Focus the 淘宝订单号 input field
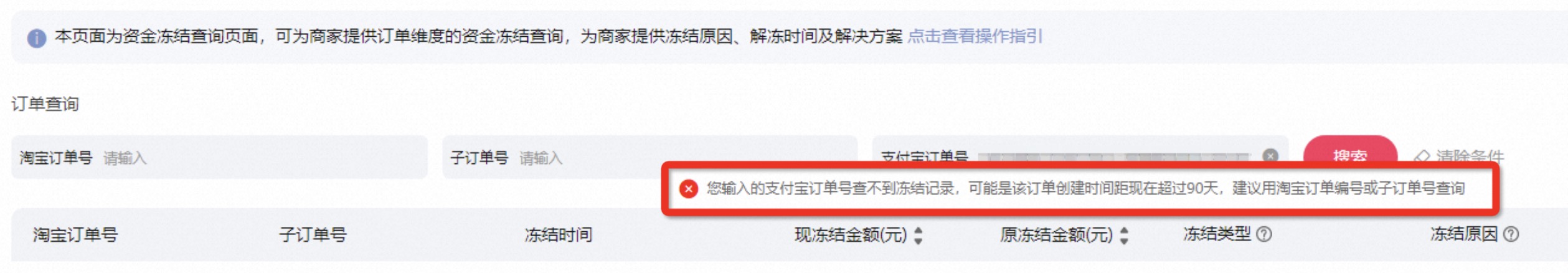The image size is (1568, 273). (x=219, y=157)
